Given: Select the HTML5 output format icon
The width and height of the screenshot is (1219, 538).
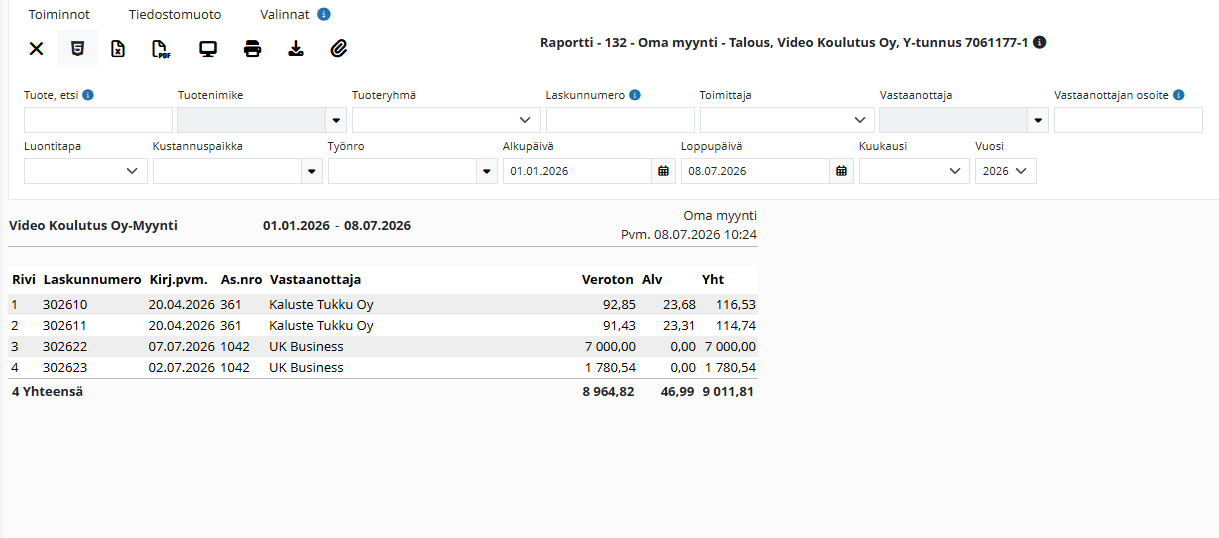Looking at the screenshot, I should pyautogui.click(x=77, y=49).
